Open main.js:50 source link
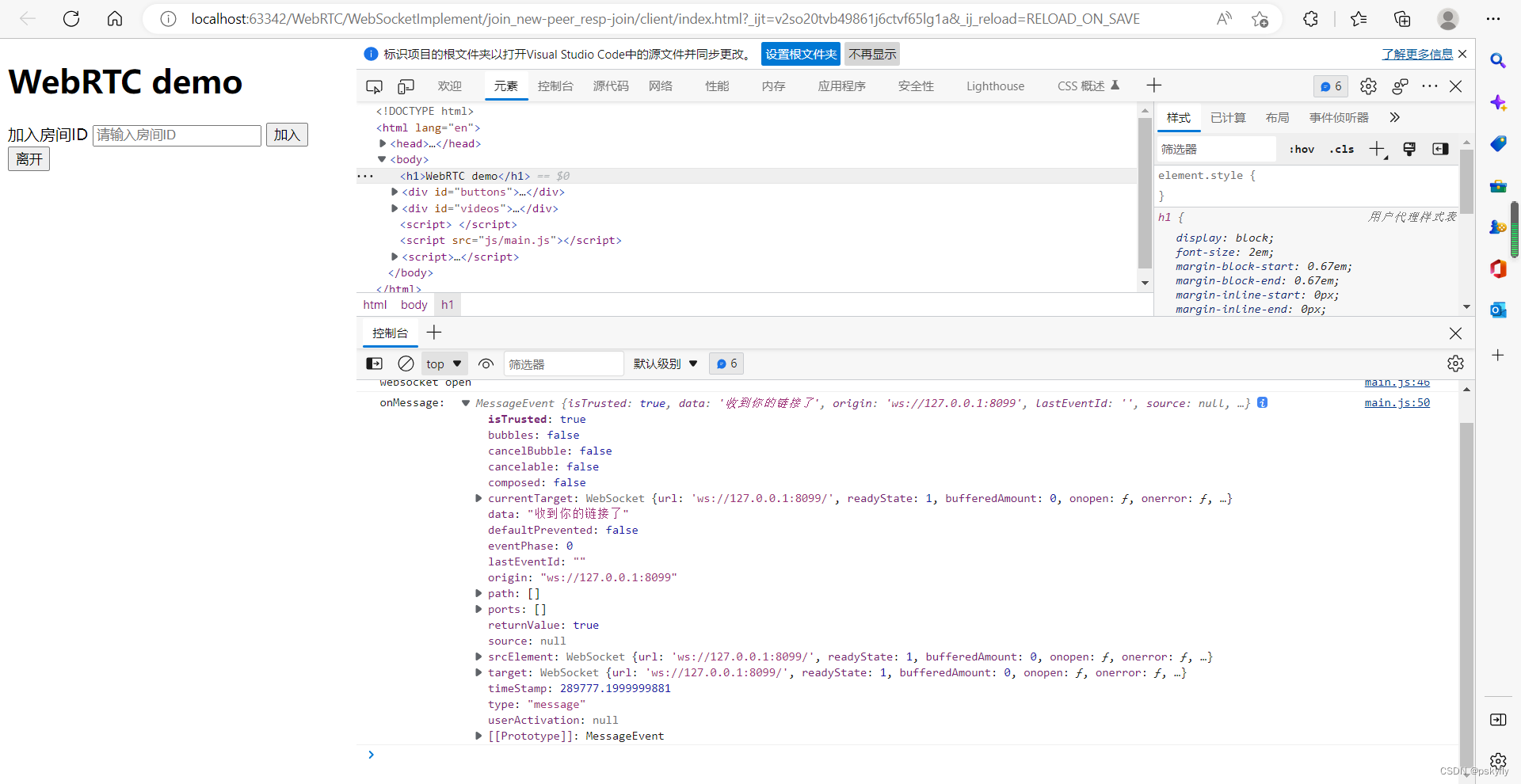 click(x=1397, y=402)
